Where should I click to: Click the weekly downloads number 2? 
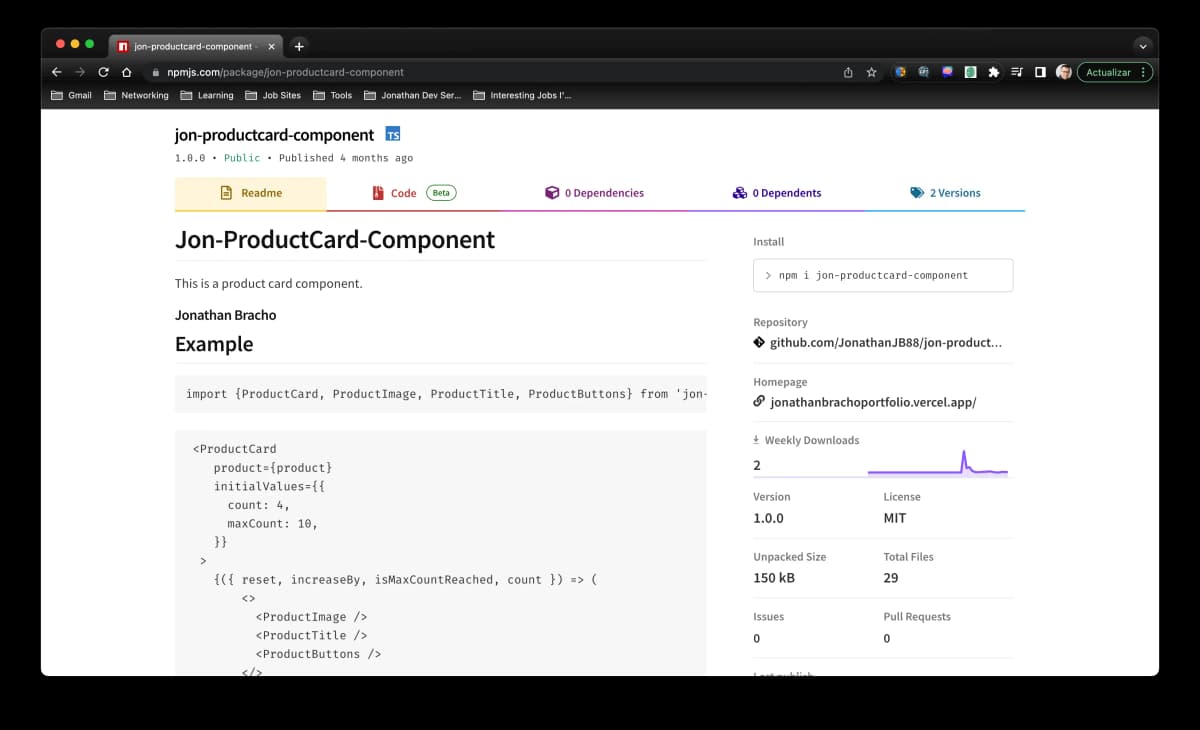point(757,465)
